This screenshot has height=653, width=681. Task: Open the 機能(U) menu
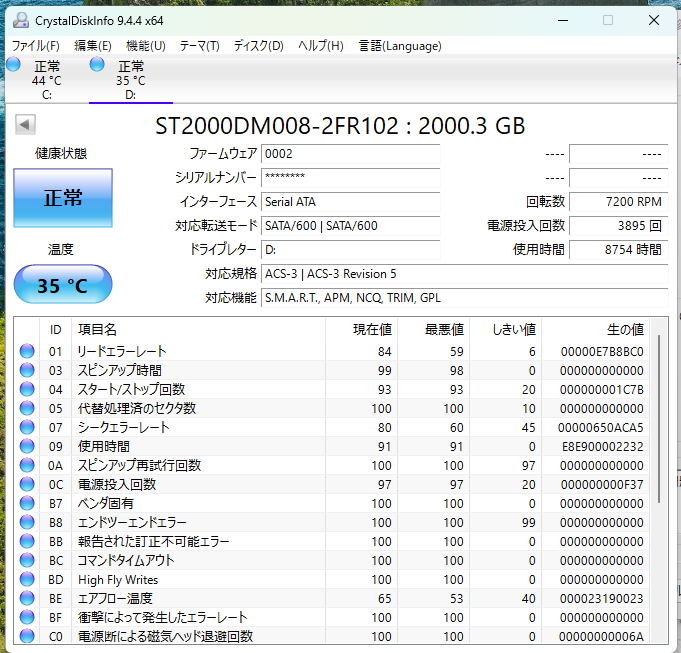145,46
